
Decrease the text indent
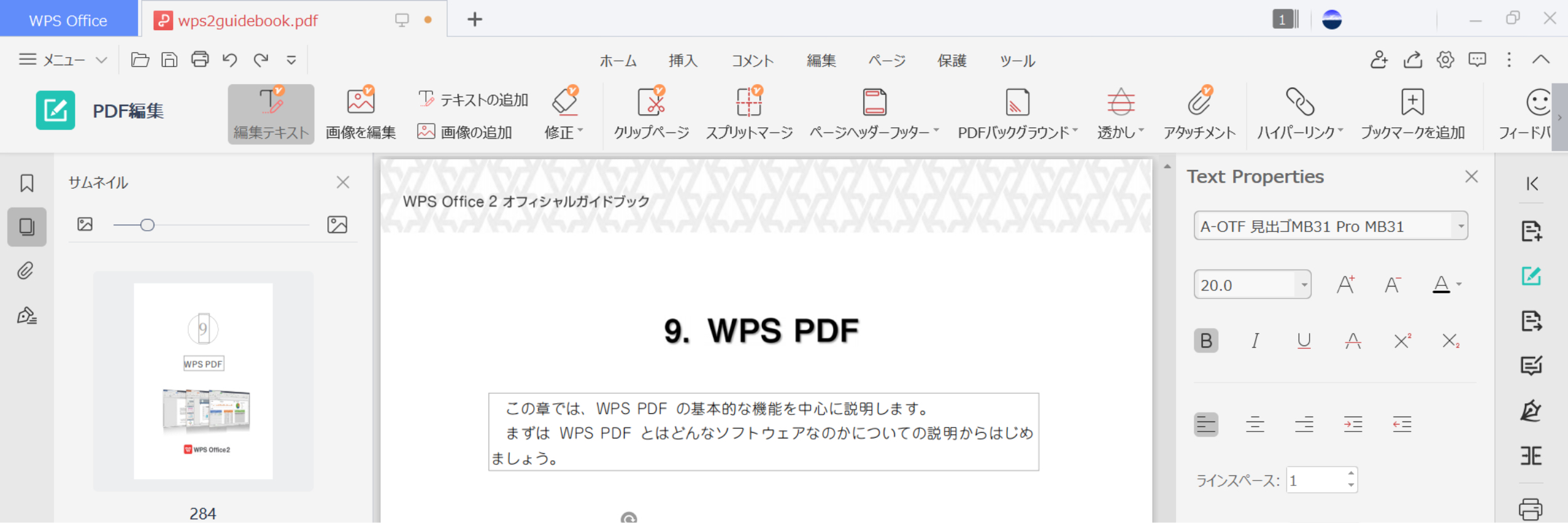[x=1402, y=425]
